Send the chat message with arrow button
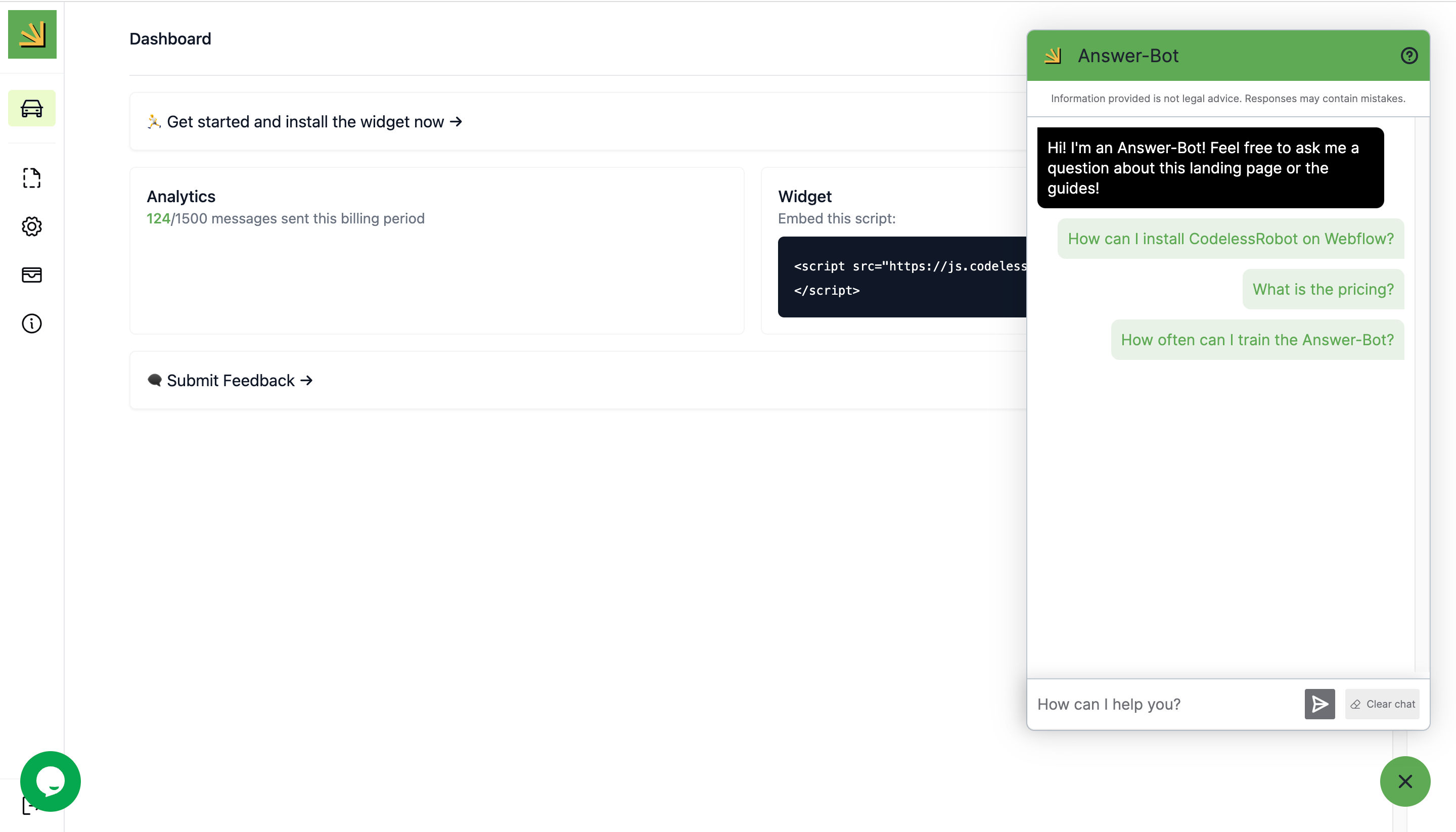The height and width of the screenshot is (832, 1456). (x=1319, y=704)
